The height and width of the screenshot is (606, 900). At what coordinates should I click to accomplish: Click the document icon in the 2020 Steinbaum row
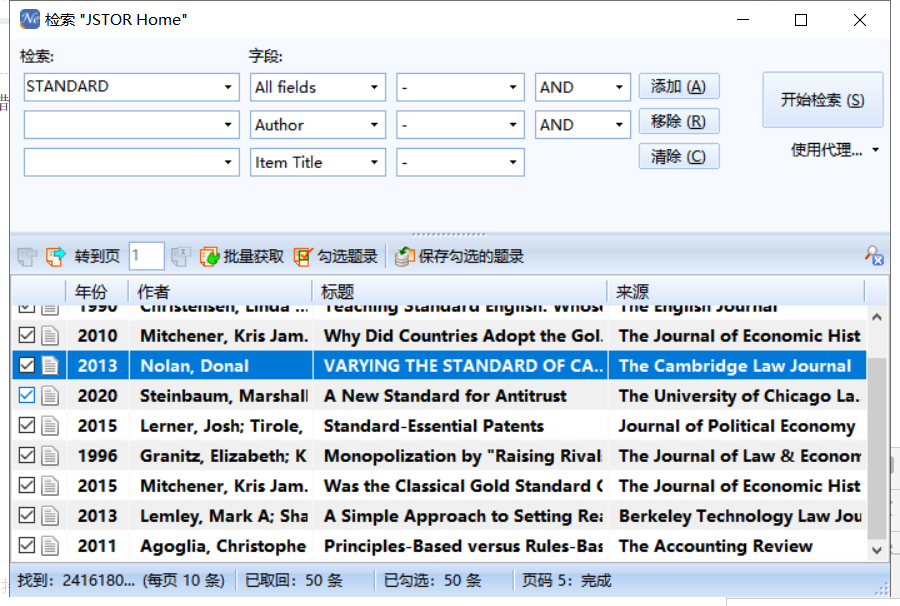click(x=50, y=396)
